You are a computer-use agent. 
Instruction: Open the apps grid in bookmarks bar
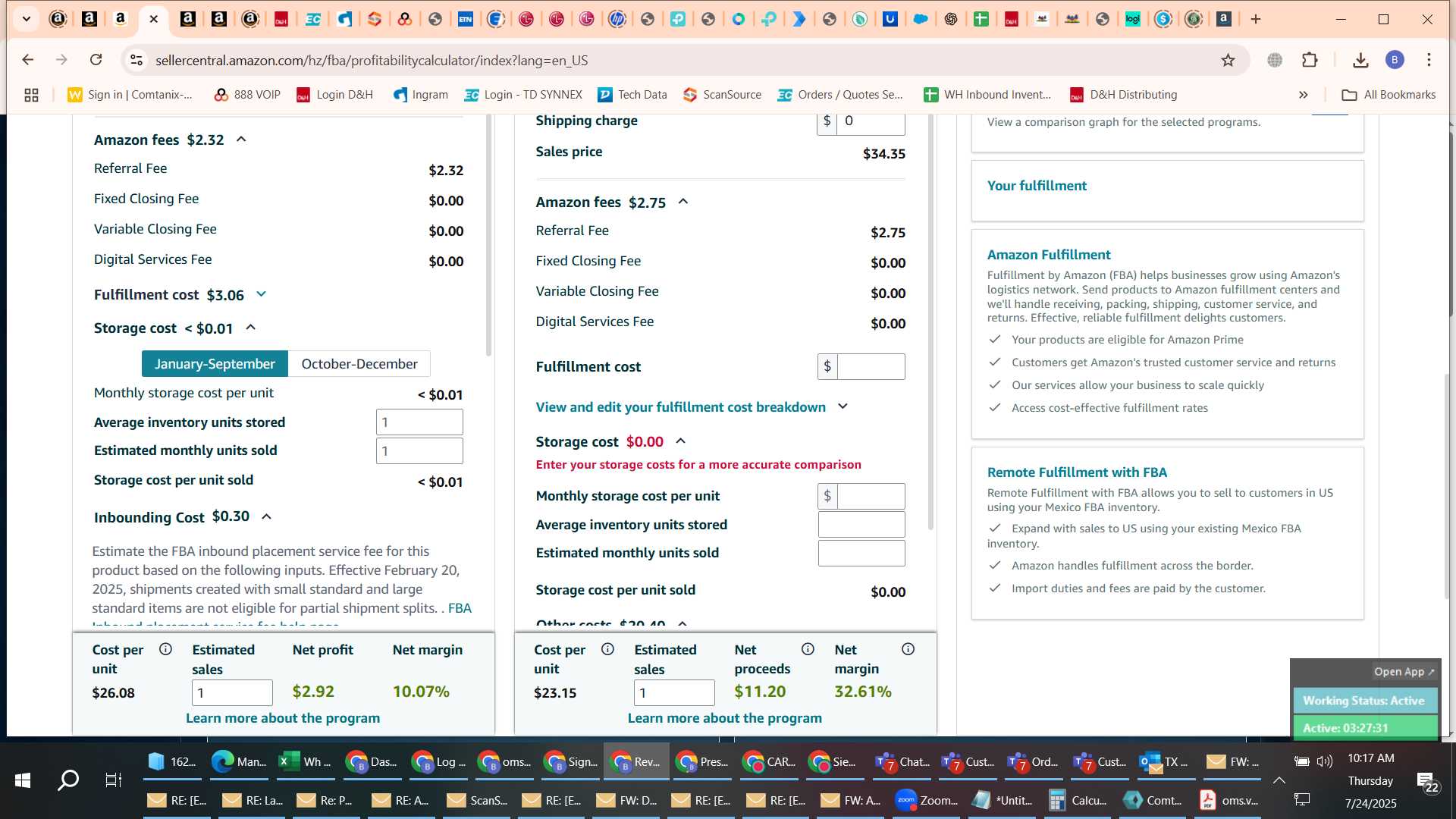[x=31, y=95]
